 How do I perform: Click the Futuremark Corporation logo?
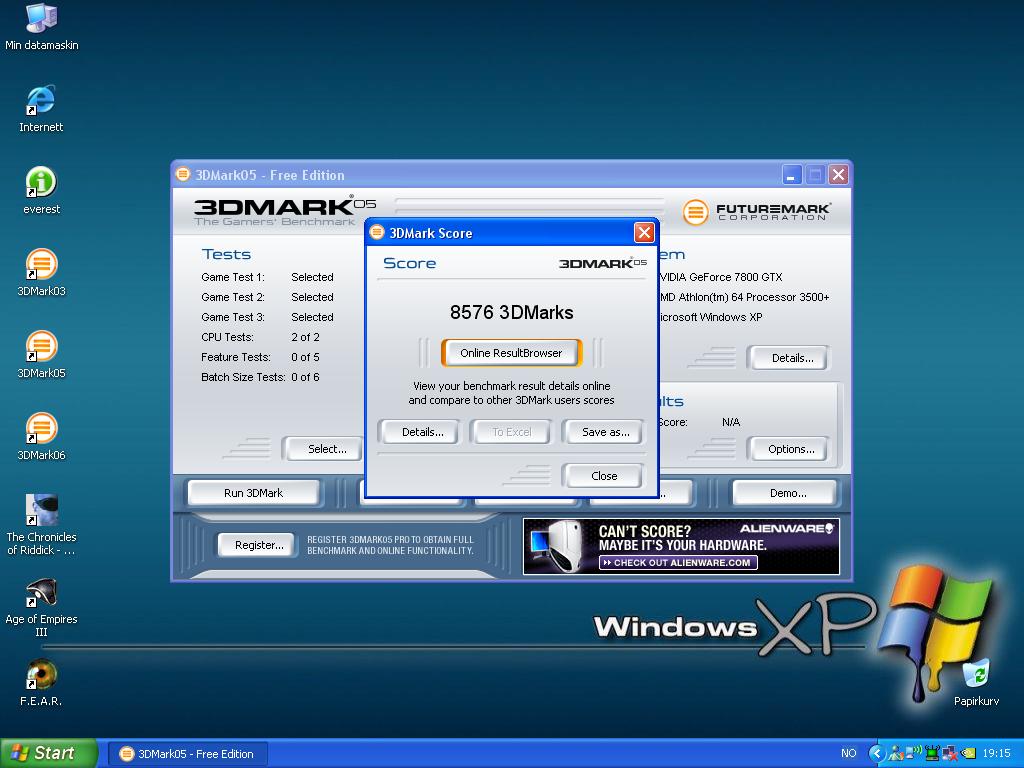pos(757,212)
